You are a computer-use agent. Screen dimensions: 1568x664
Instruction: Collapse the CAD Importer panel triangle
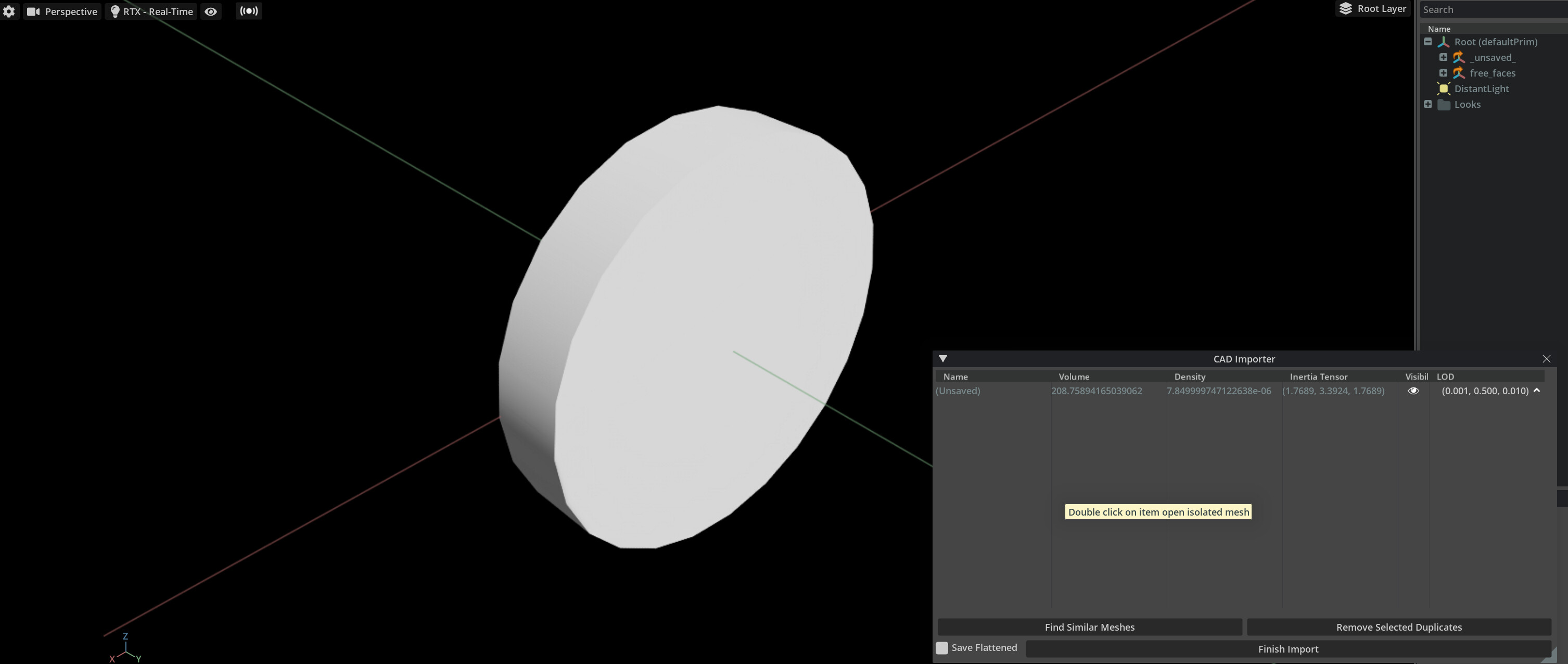(x=944, y=359)
